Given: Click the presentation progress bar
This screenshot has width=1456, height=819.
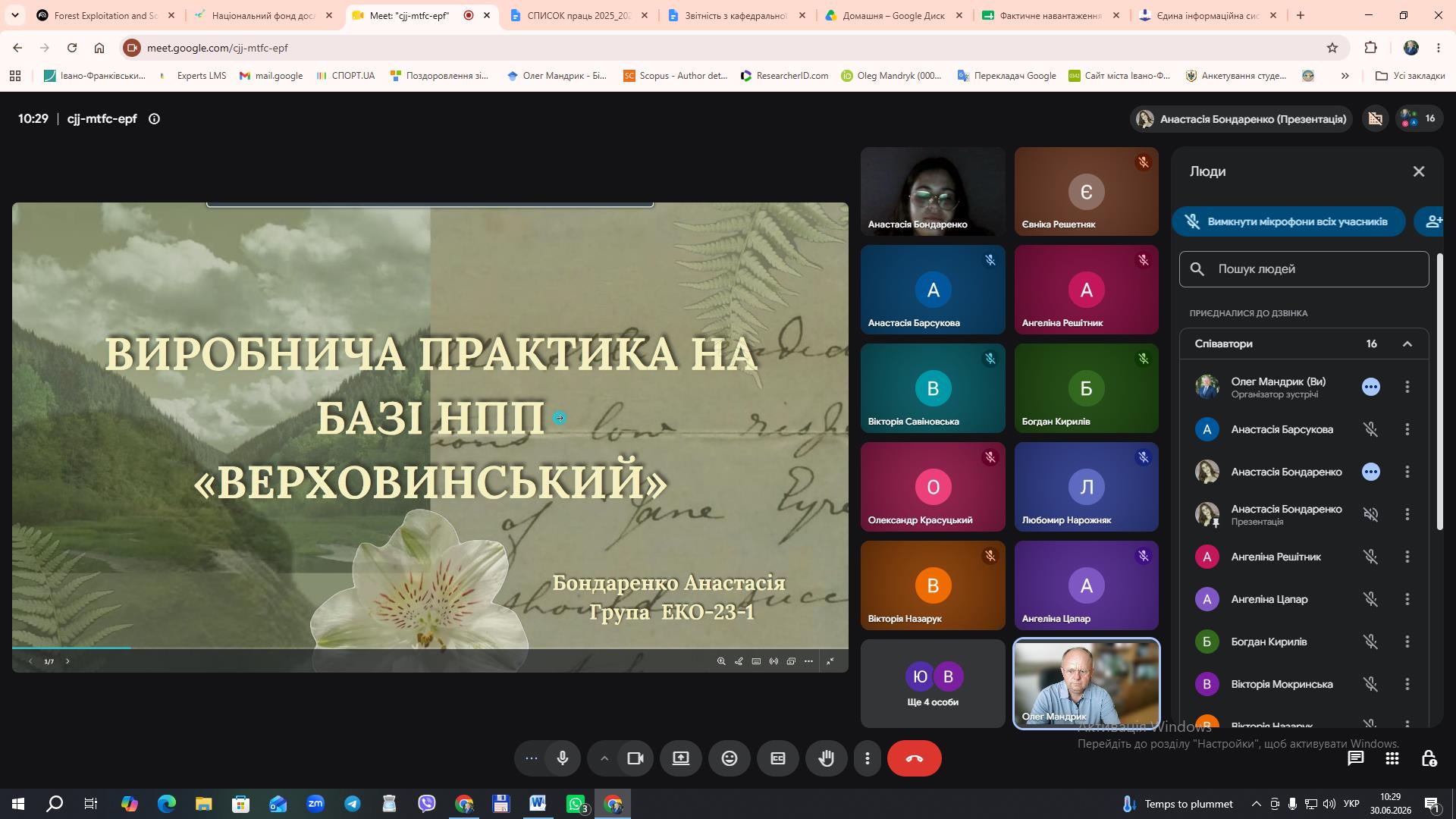Looking at the screenshot, I should click(430, 648).
